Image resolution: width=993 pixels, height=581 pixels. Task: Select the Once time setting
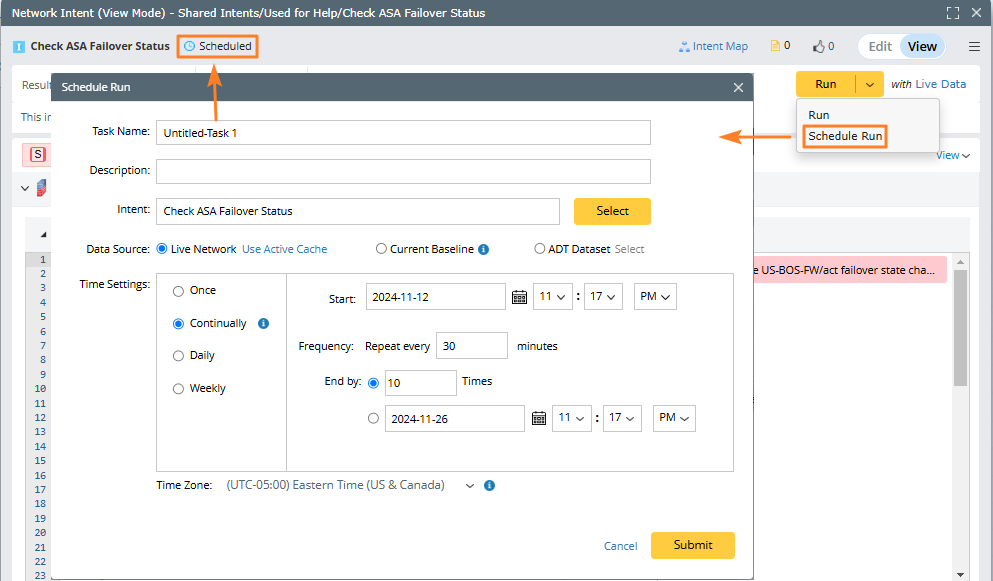(x=179, y=291)
